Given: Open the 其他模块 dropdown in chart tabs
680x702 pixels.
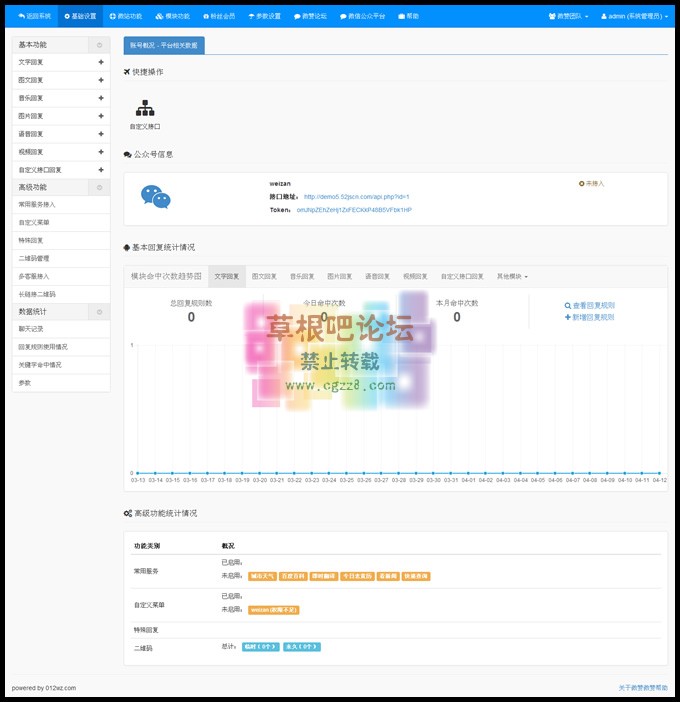Looking at the screenshot, I should point(512,276).
